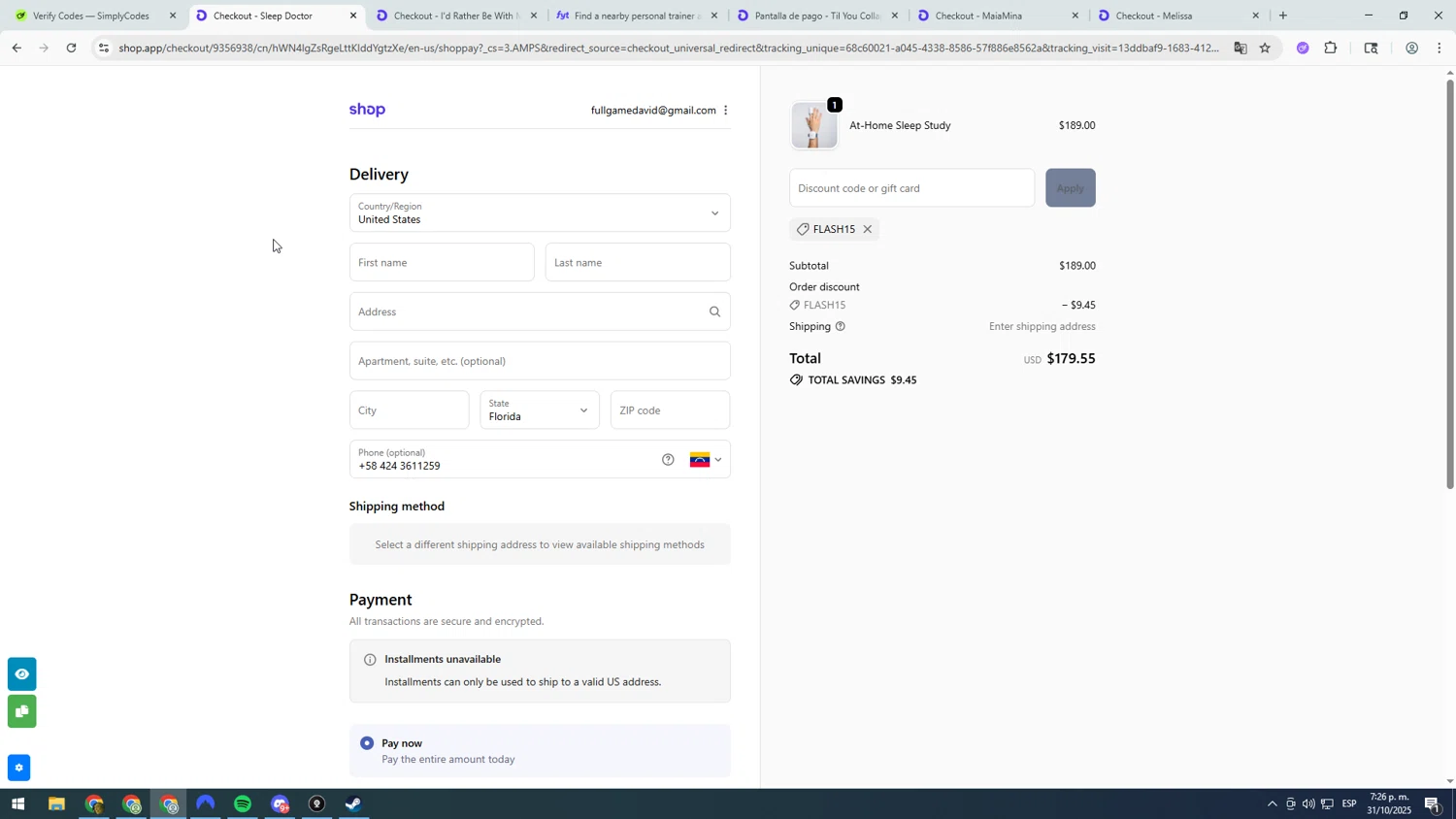Bookmark this page with star icon
Image resolution: width=1456 pixels, height=819 pixels.
[1265, 48]
